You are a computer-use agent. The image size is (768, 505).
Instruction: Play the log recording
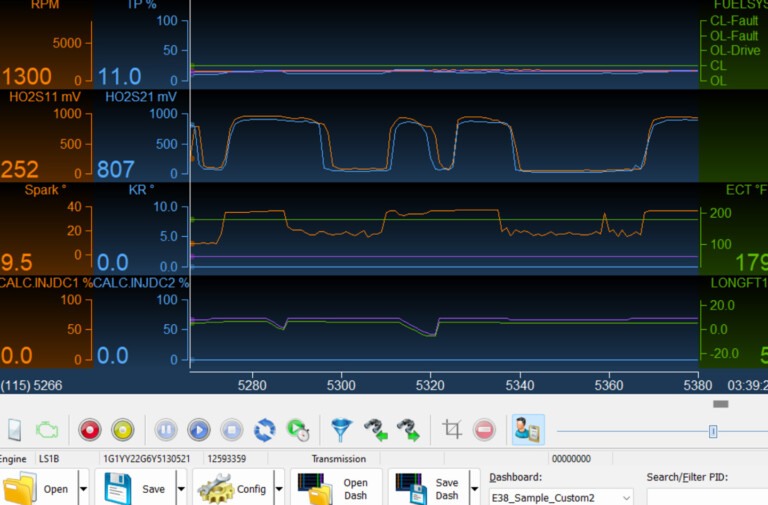coord(199,430)
